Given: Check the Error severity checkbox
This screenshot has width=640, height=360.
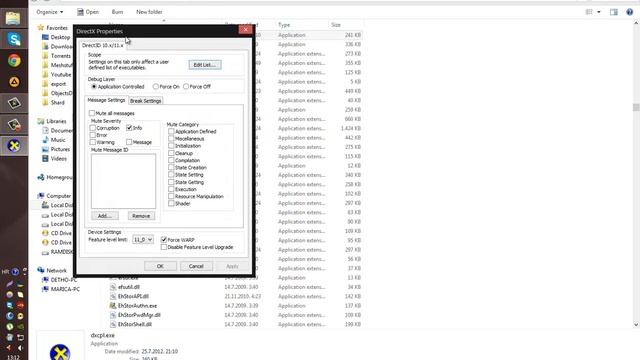Looking at the screenshot, I should click(93, 135).
